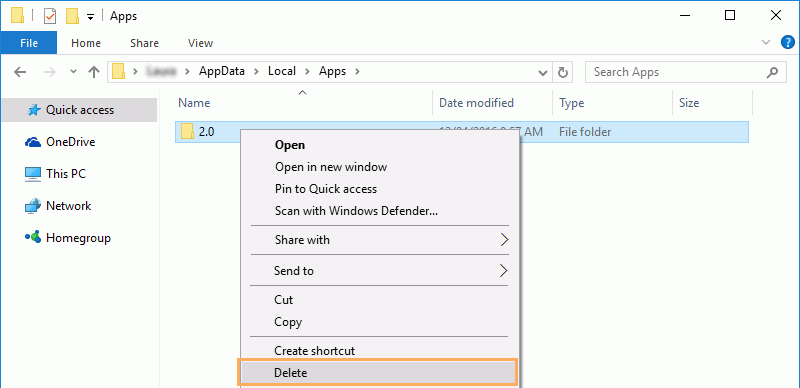Click AppData in the address path
Viewport: 800px width, 388px height.
[x=222, y=71]
